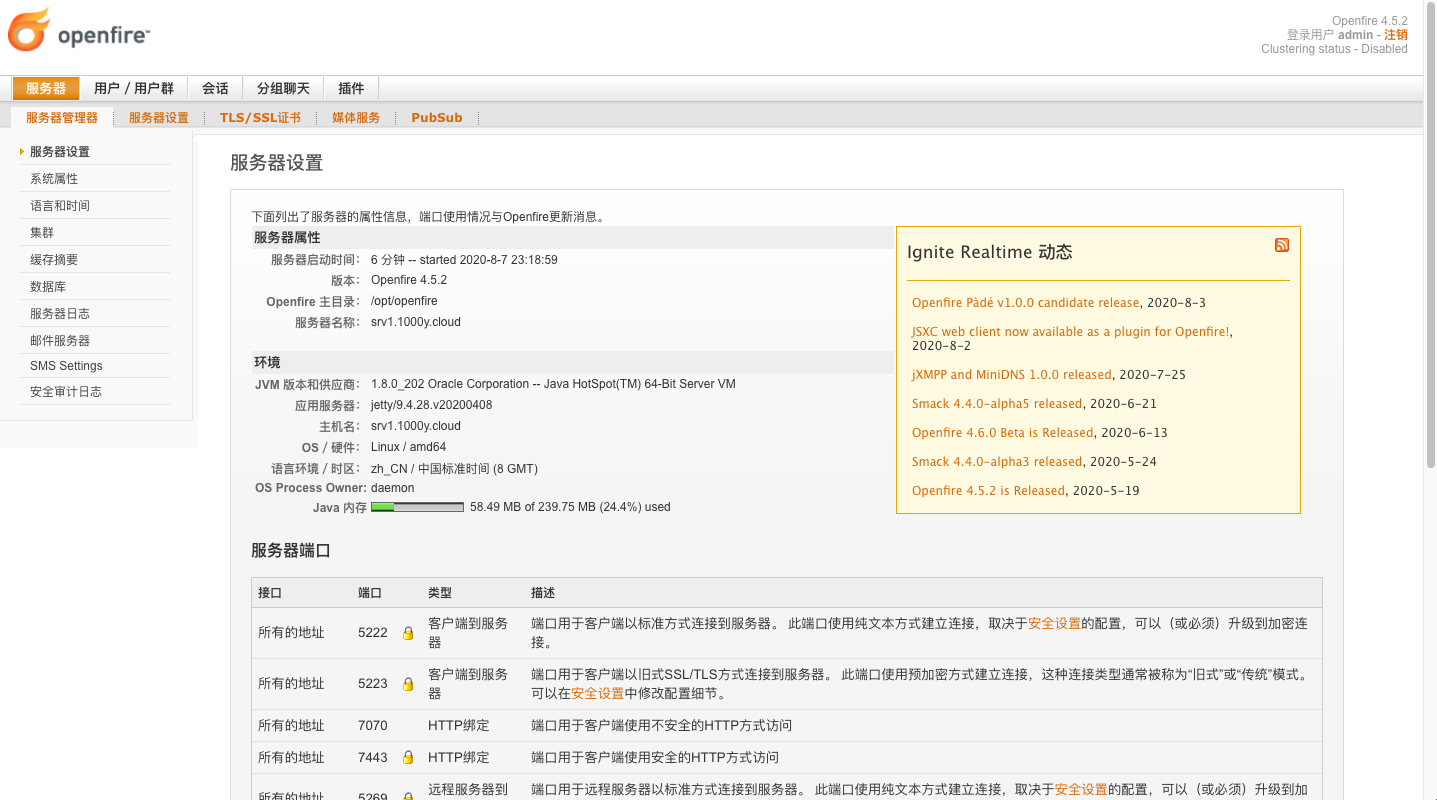Click the Java memory usage bar
Image resolution: width=1437 pixels, height=800 pixels.
(x=417, y=507)
